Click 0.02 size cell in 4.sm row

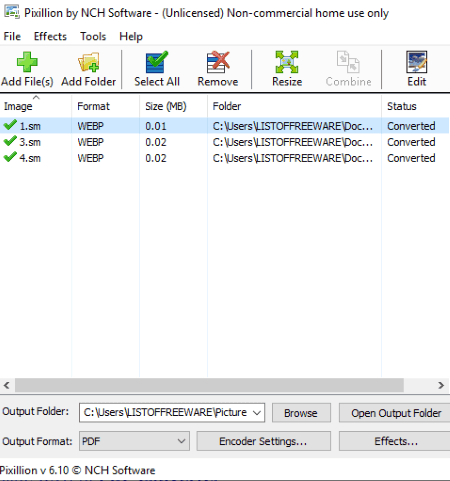(x=156, y=158)
